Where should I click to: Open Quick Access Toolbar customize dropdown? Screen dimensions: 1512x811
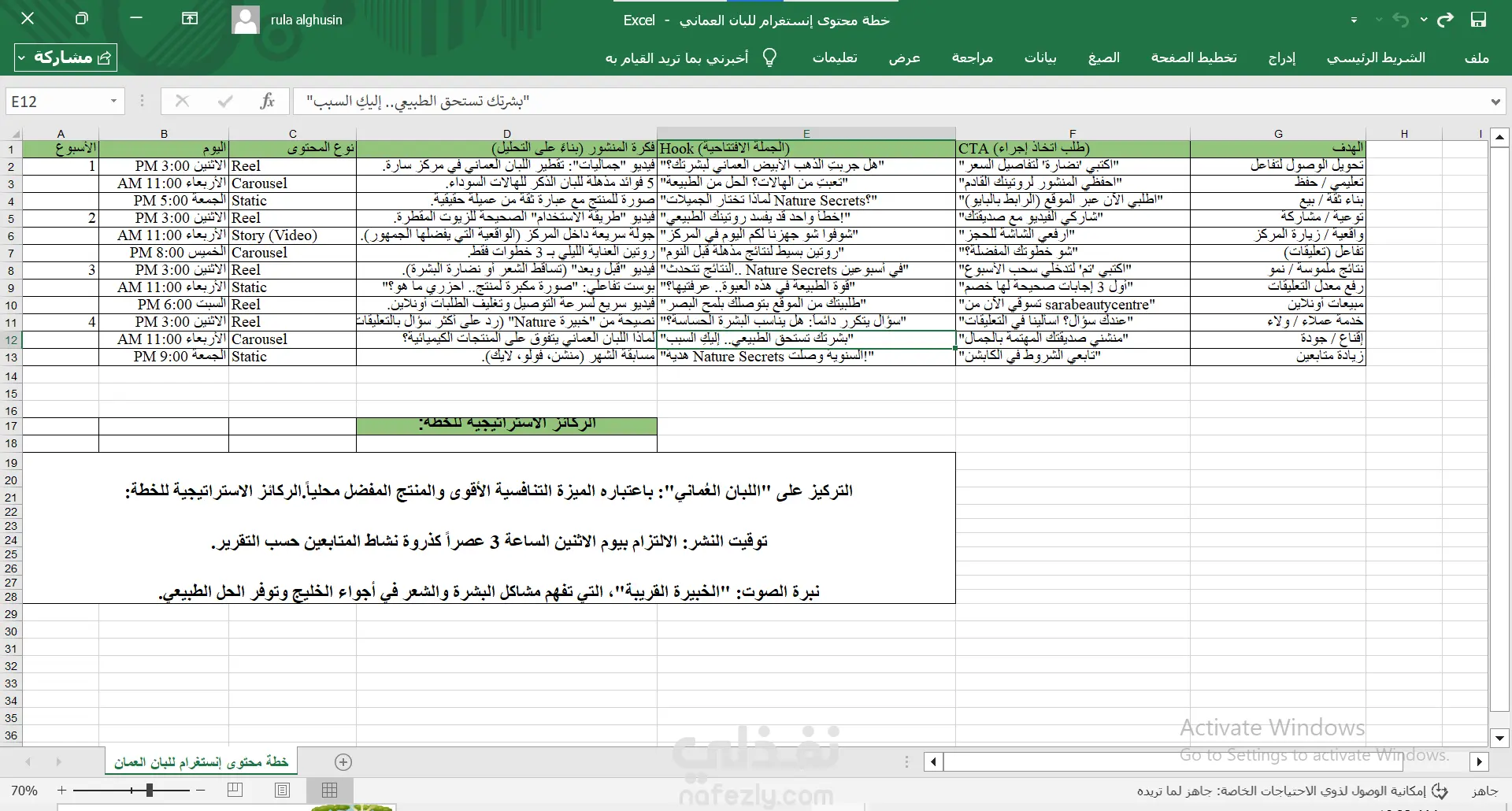click(x=1354, y=20)
